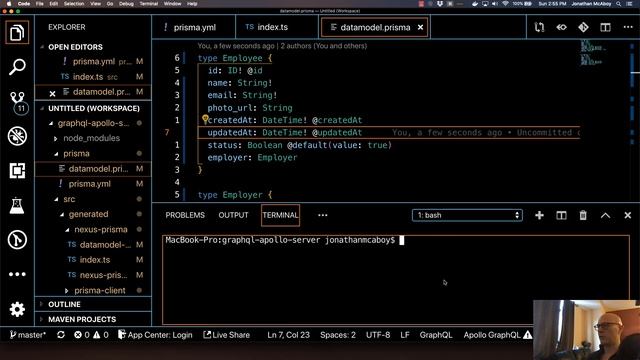The image size is (640, 360).
Task: Change language mode GraphQL in status bar
Action: coord(436,335)
